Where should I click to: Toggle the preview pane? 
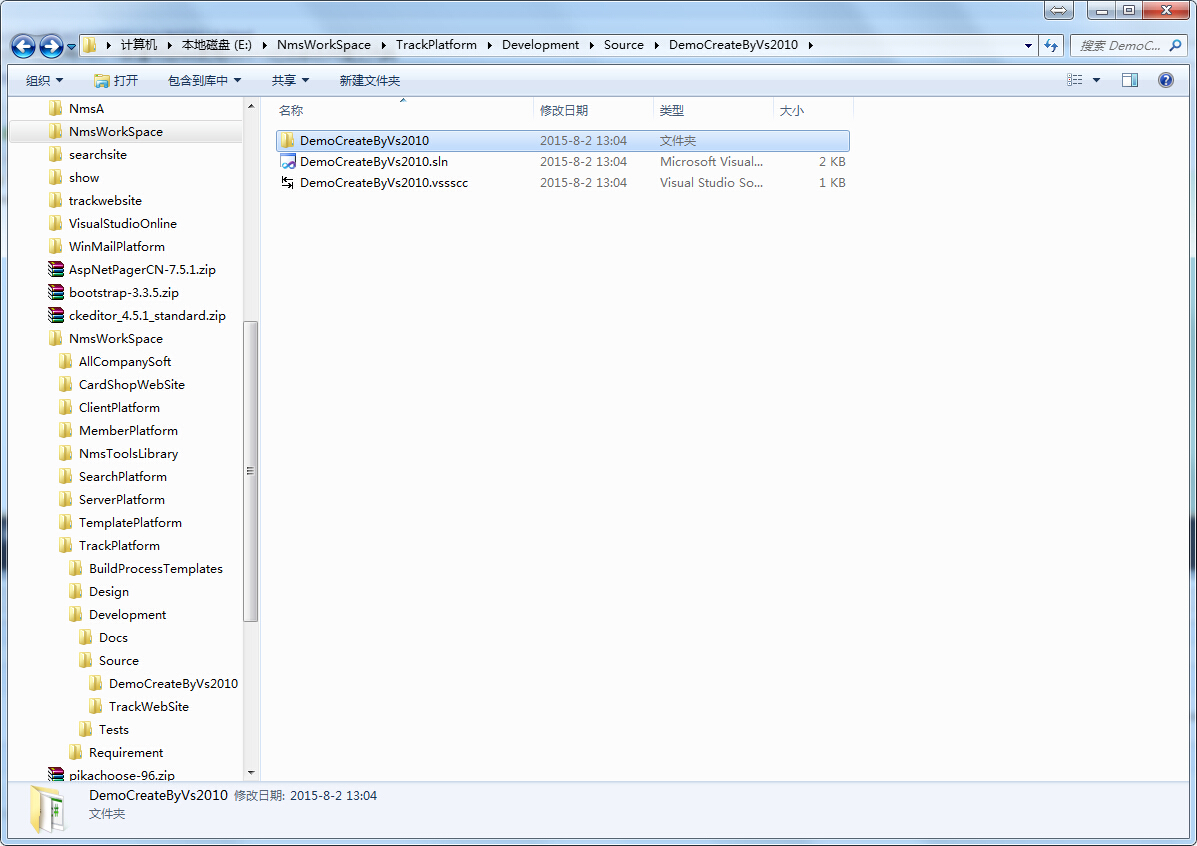coord(1130,80)
